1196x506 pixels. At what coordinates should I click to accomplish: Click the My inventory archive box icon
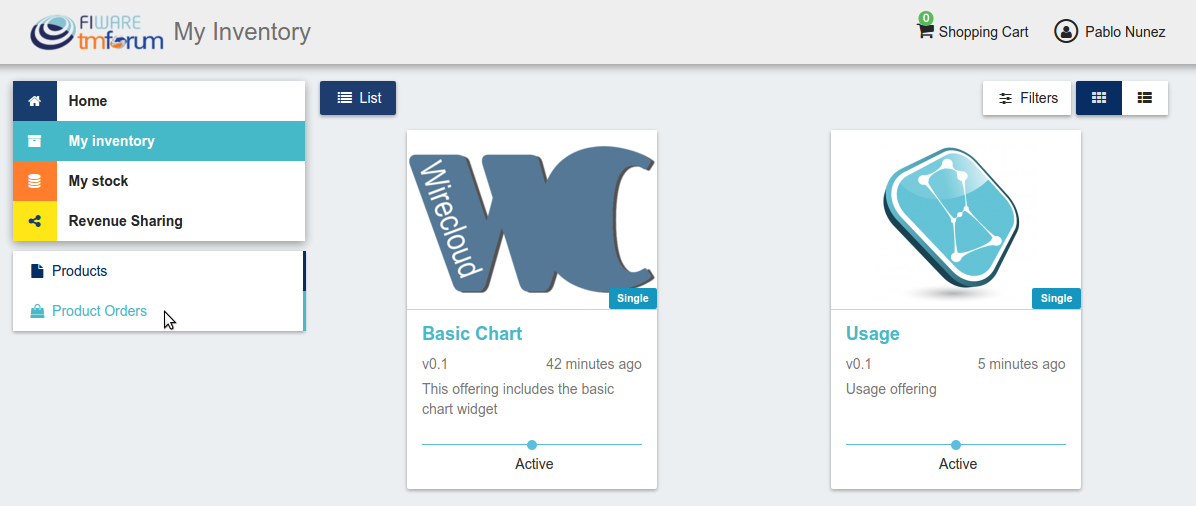[34, 141]
